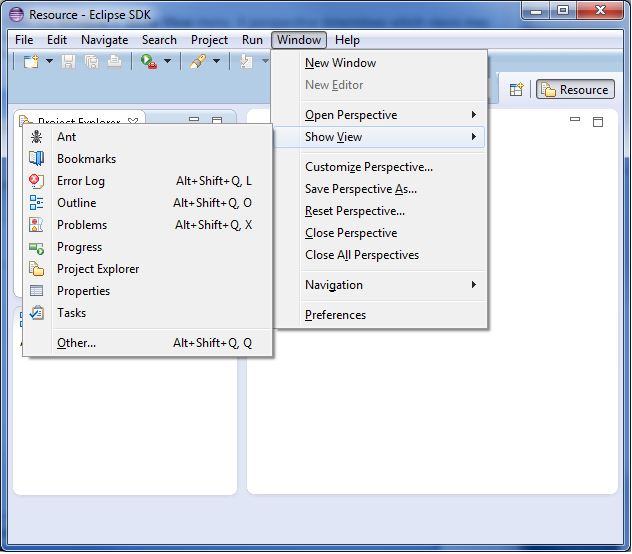632x554 pixels.
Task: Open the Project menu
Action: [209, 40]
